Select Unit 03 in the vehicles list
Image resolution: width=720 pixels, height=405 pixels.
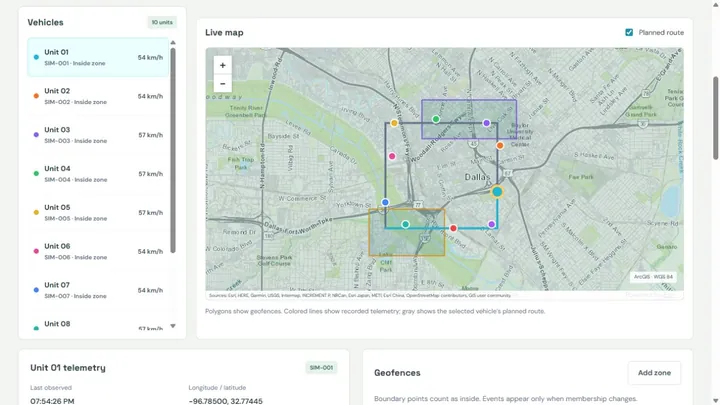tap(98, 135)
